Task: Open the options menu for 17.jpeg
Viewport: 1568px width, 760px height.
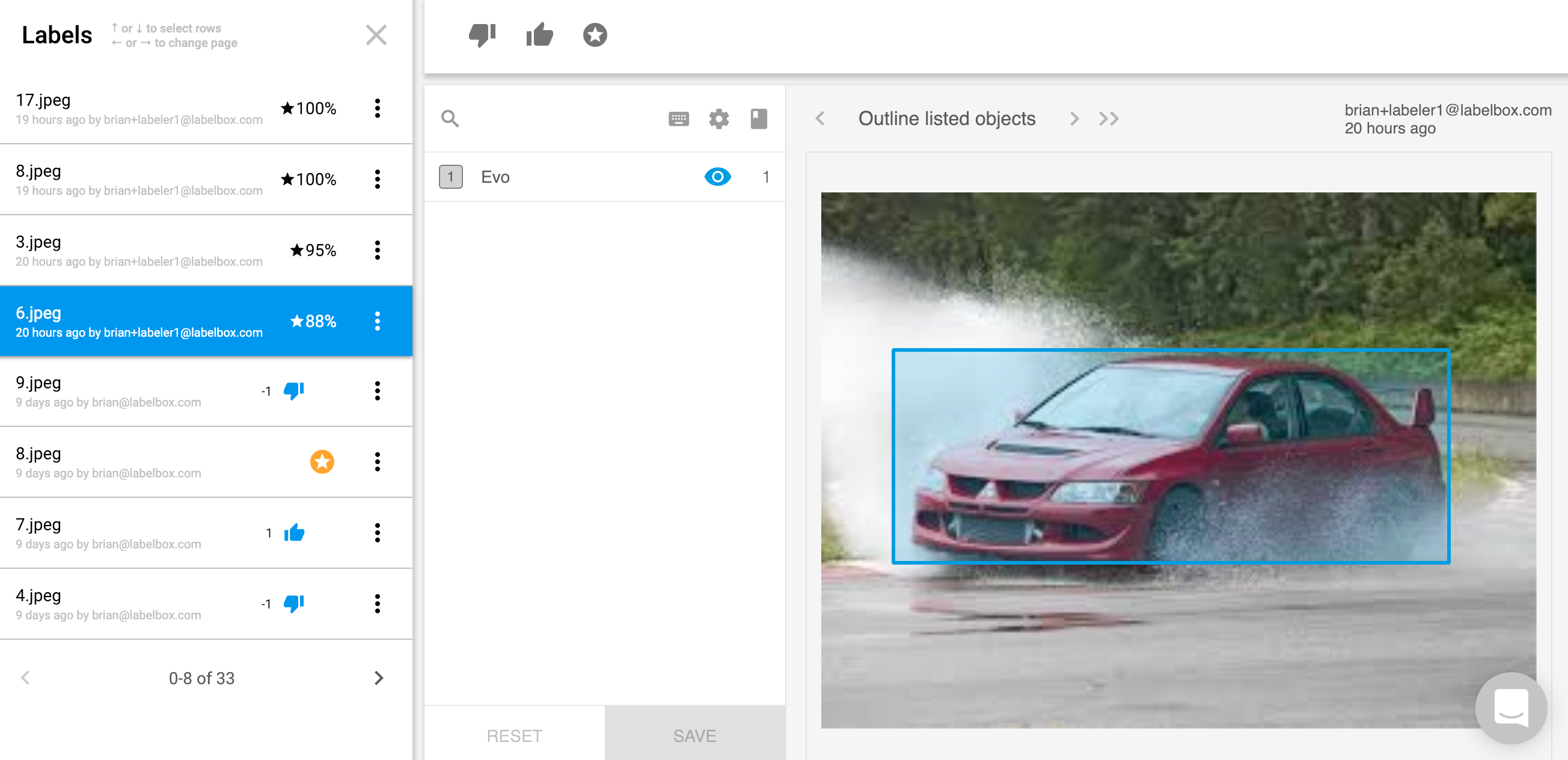Action: [378, 108]
